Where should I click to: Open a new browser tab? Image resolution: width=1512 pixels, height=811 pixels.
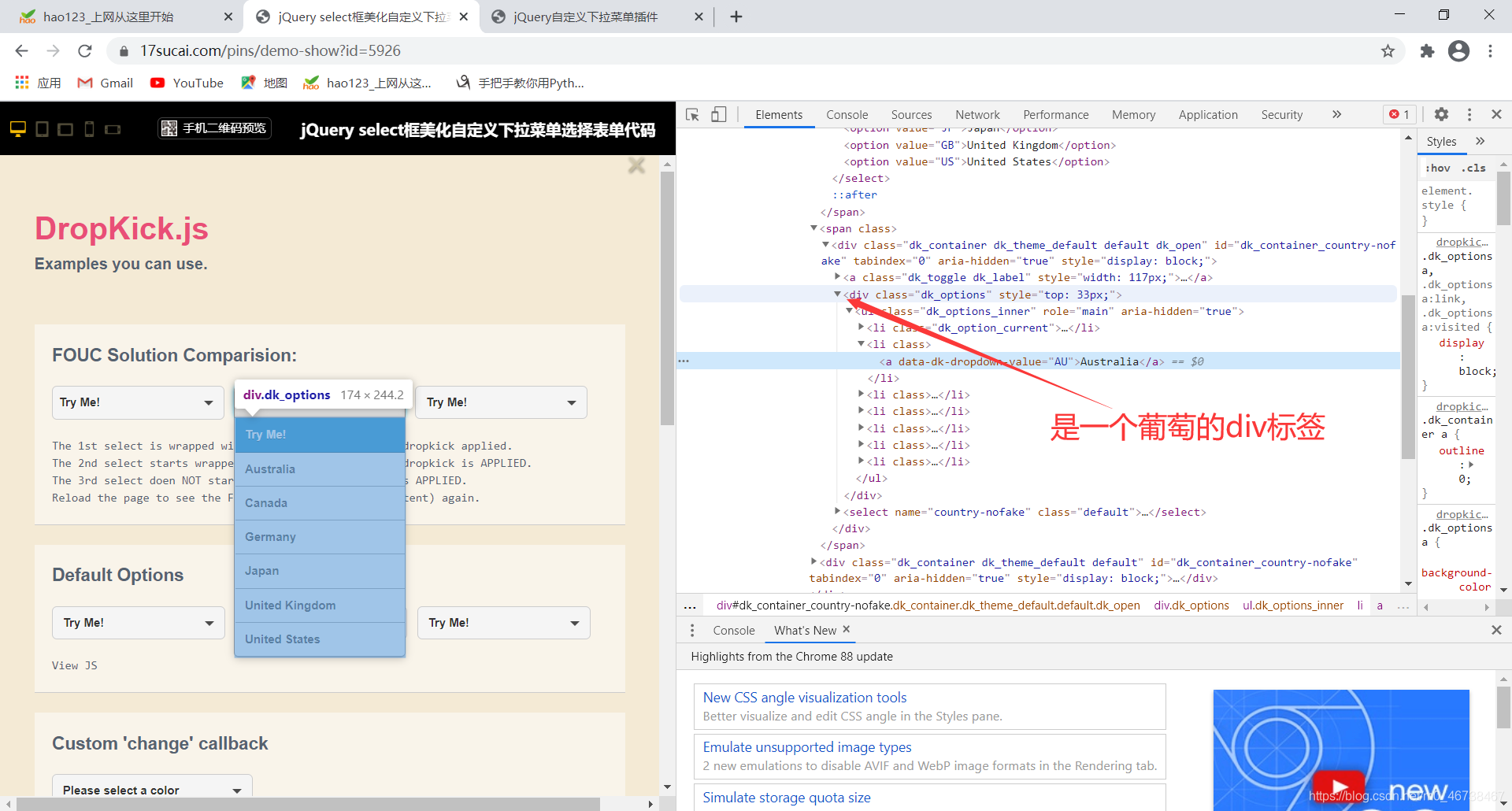click(x=736, y=17)
